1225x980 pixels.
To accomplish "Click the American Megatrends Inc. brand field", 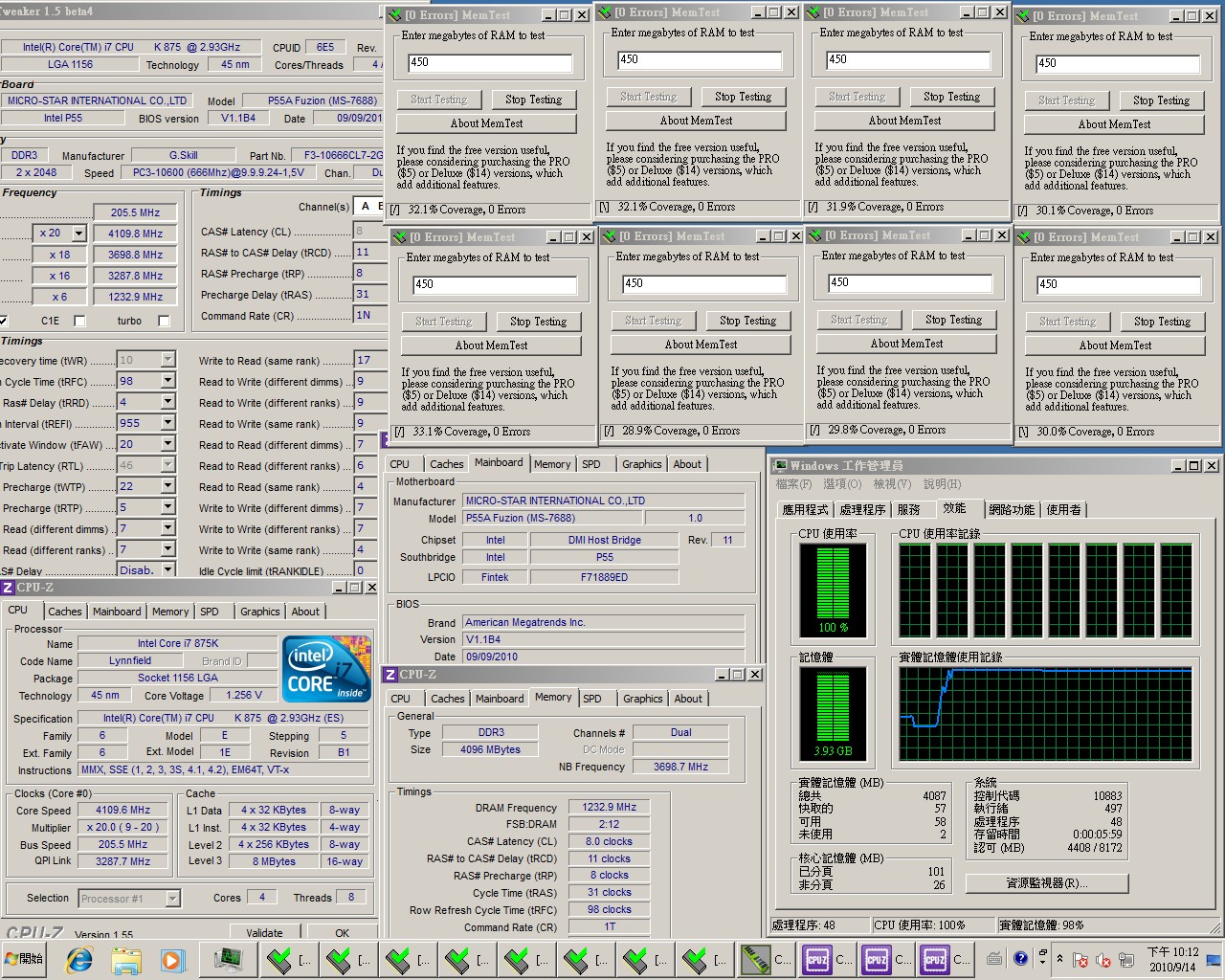I will tap(604, 622).
